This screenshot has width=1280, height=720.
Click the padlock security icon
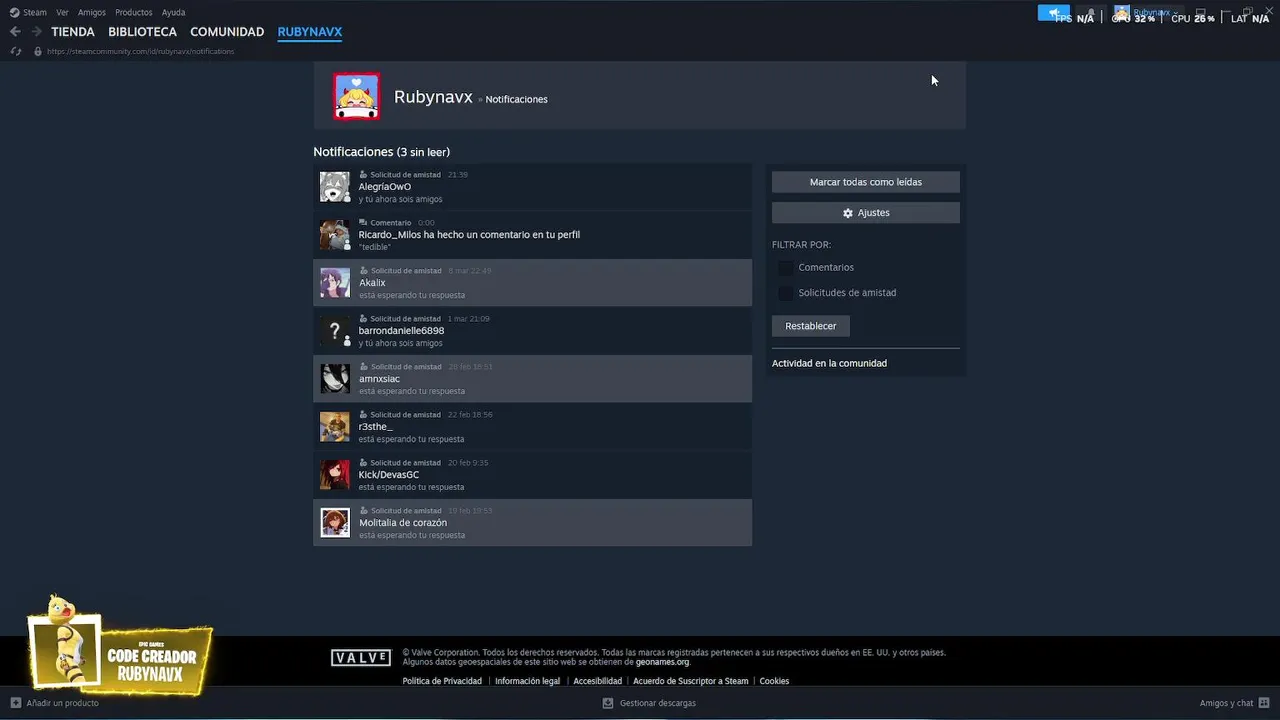coord(38,51)
